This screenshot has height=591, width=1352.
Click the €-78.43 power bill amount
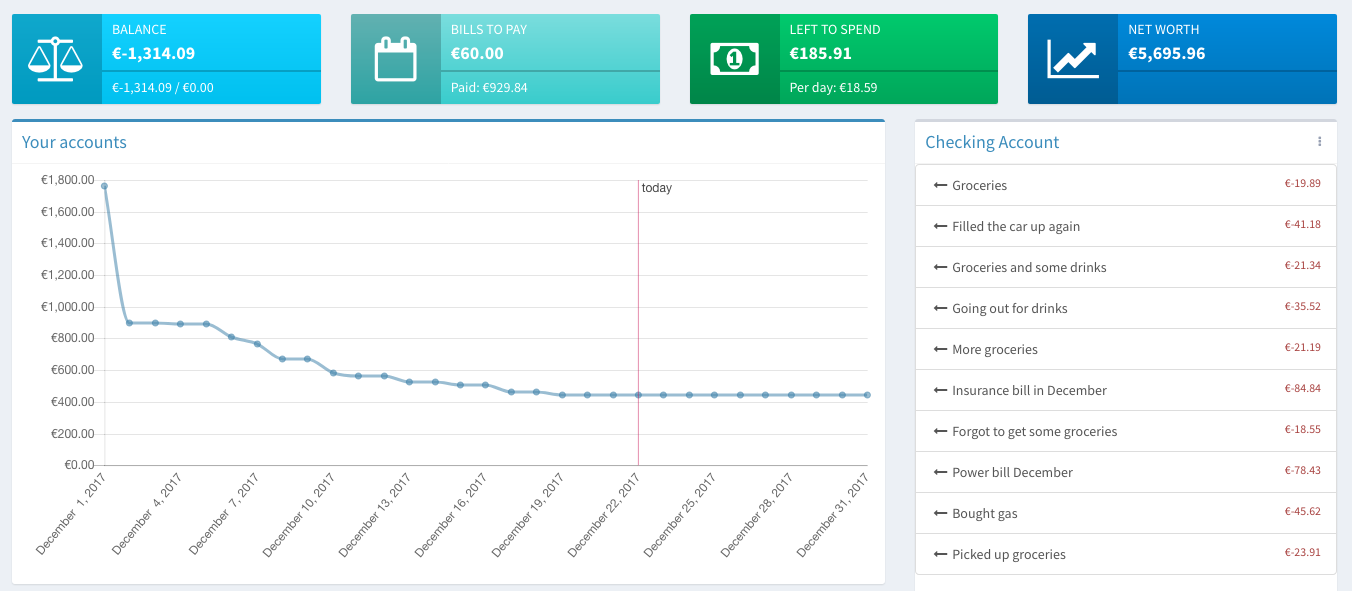tap(1302, 470)
